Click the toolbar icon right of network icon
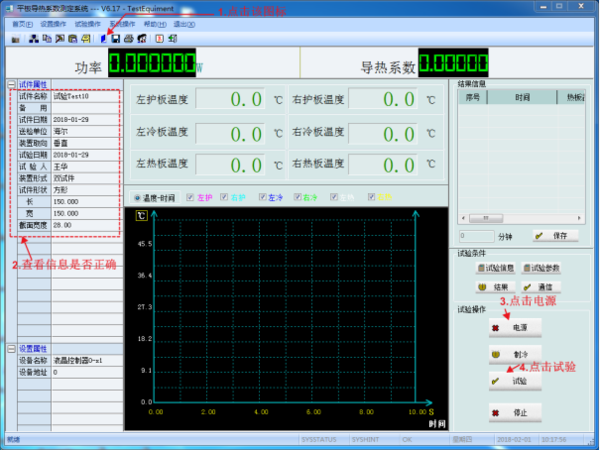 (x=47, y=39)
